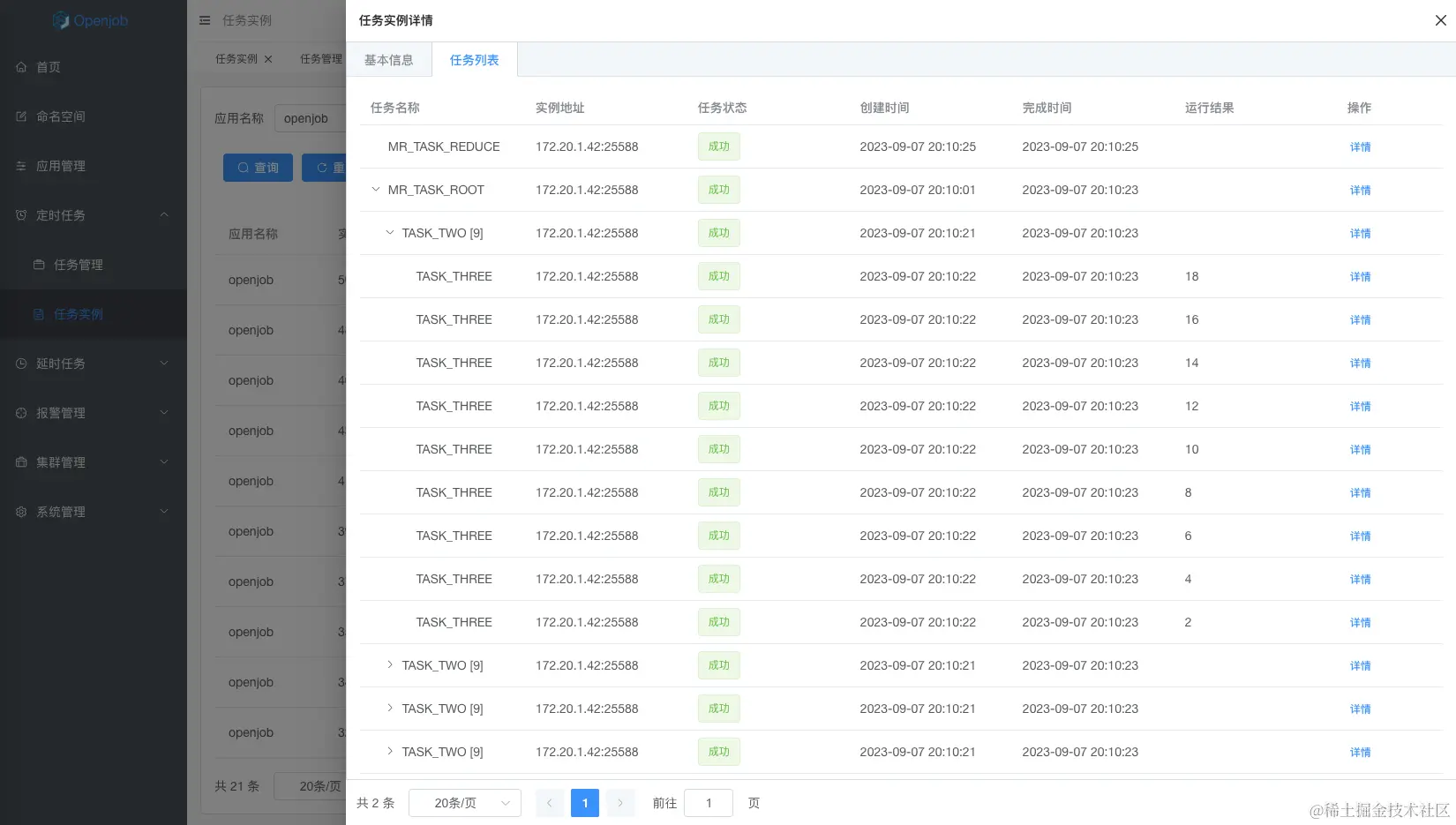
Task: Click the 前往 page number input
Action: point(709,803)
